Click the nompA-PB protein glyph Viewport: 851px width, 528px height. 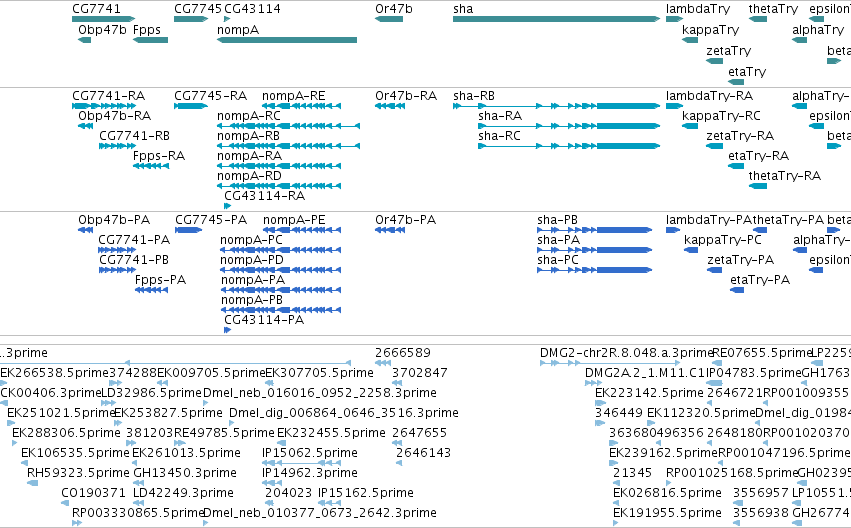(281, 310)
